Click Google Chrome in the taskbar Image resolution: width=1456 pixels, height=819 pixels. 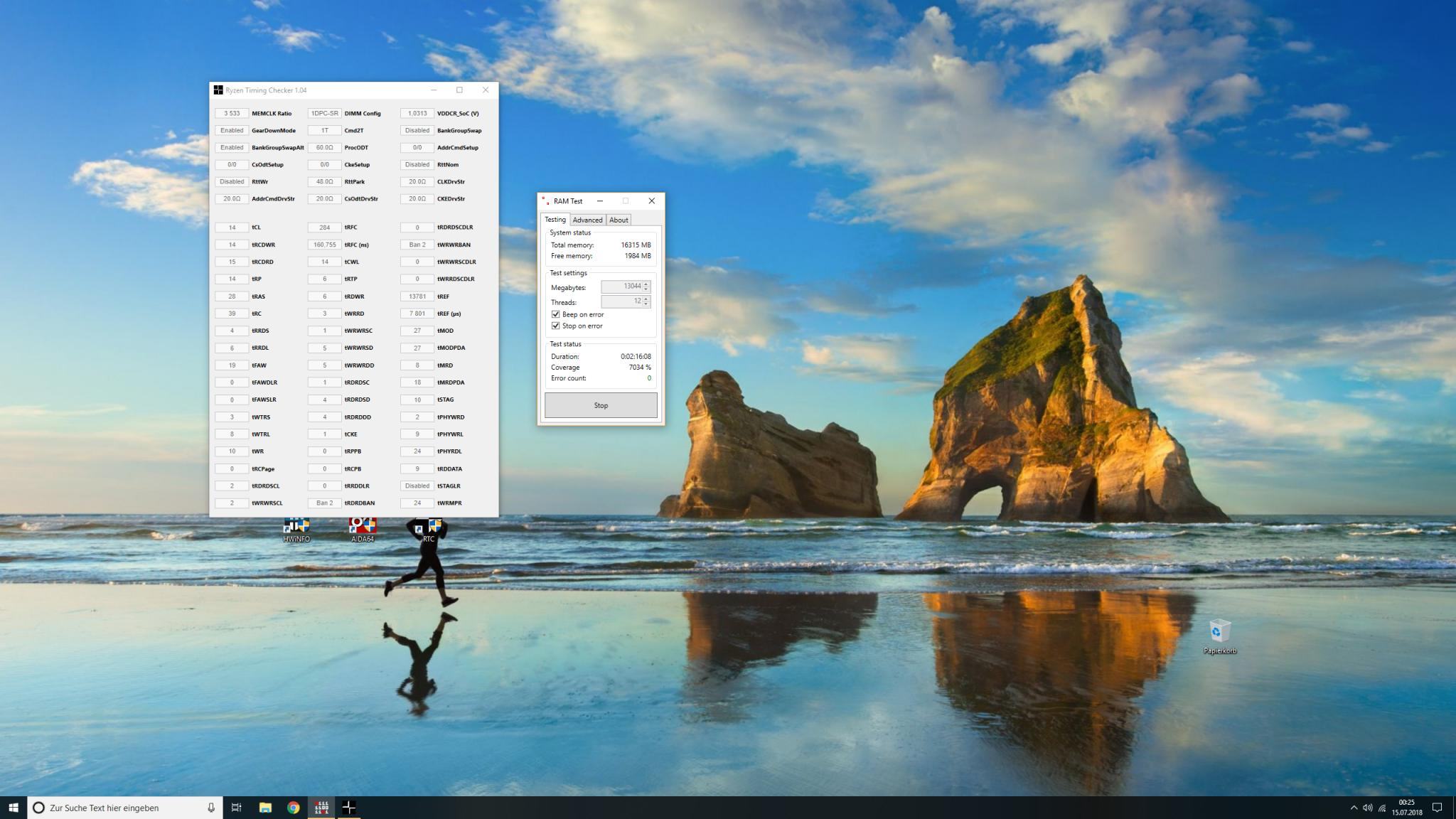click(x=293, y=808)
